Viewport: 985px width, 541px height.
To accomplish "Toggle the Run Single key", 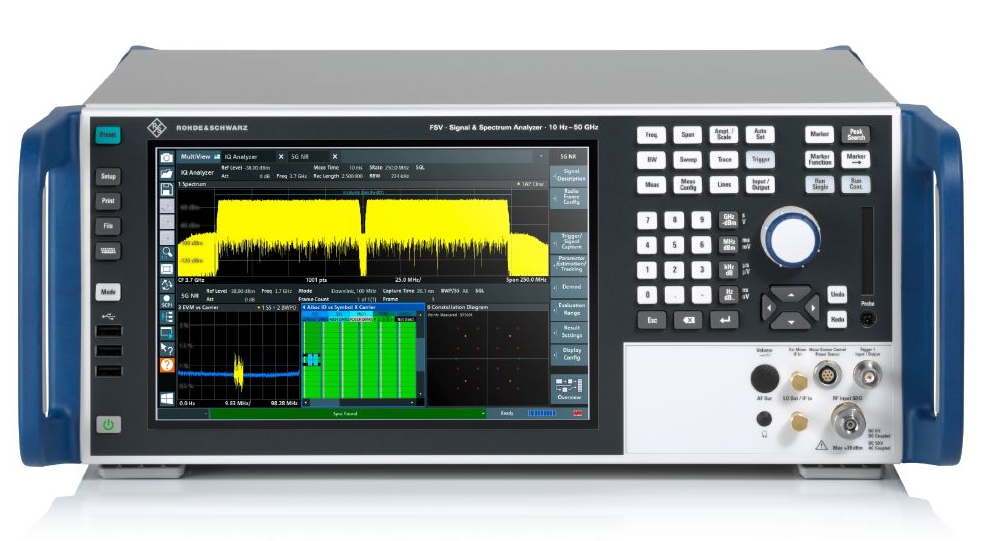I will click(x=820, y=184).
